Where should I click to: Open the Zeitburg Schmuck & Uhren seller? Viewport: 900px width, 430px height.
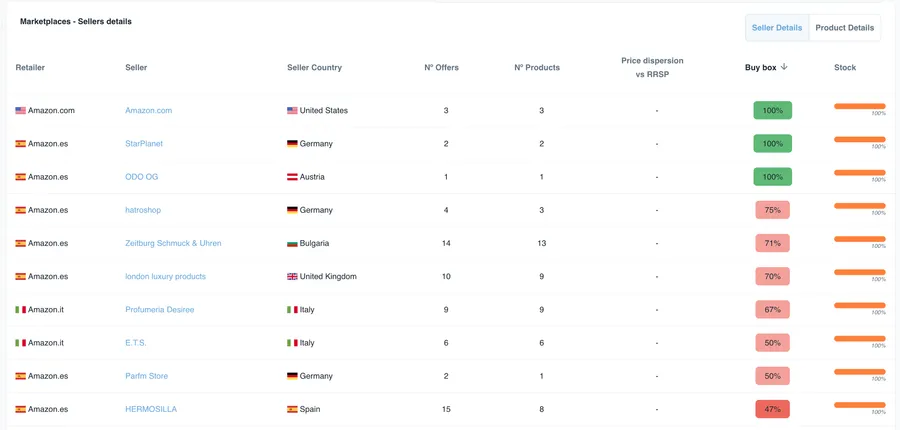(x=173, y=243)
